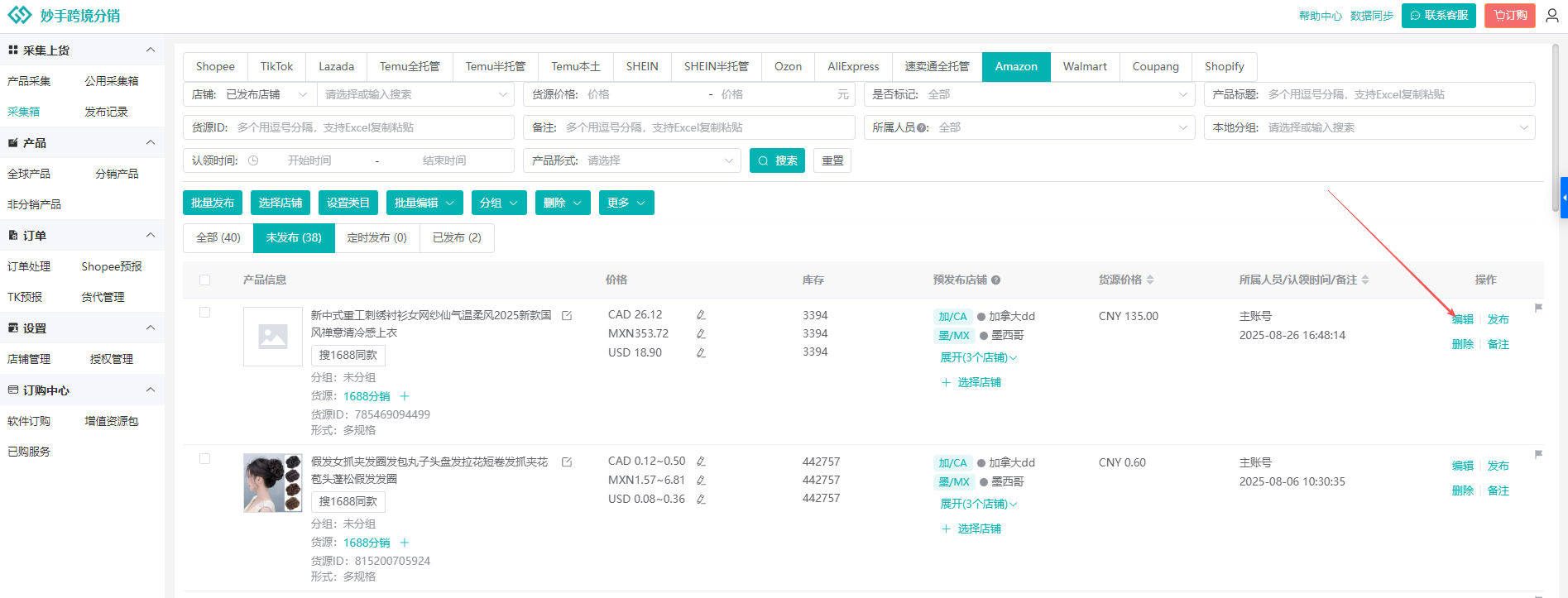Click the flag icon on first product row
1568x598 pixels.
coord(1538,308)
